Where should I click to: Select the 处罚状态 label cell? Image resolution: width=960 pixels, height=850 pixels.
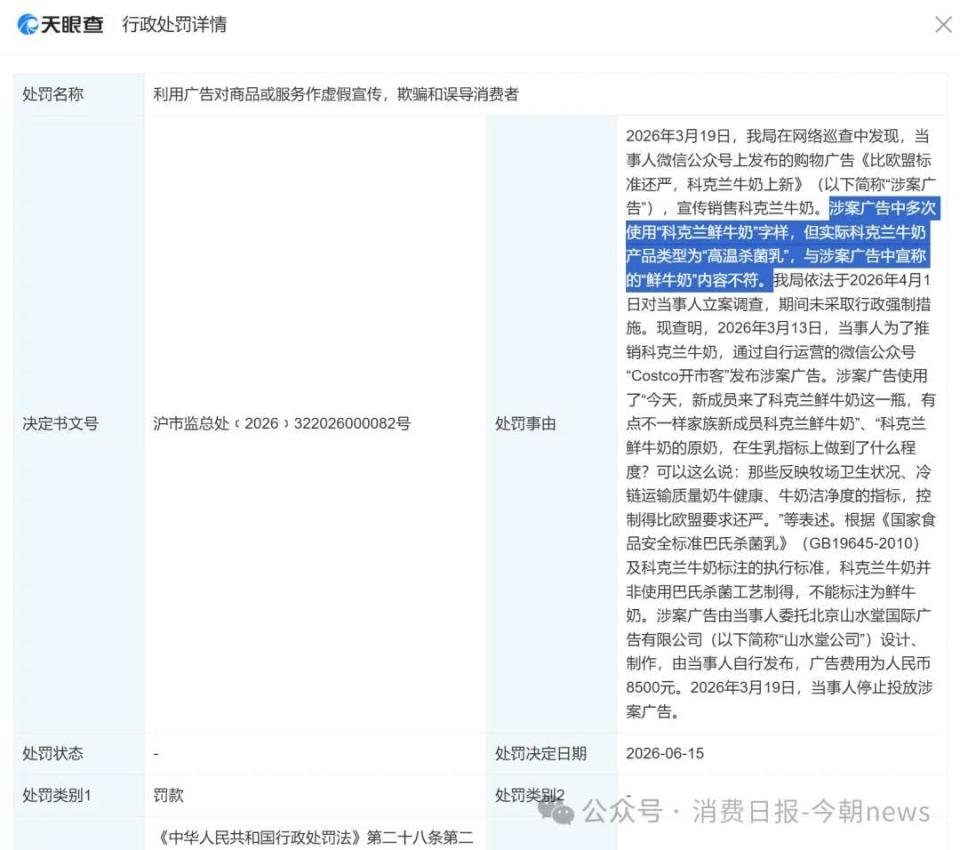pyautogui.click(x=78, y=753)
